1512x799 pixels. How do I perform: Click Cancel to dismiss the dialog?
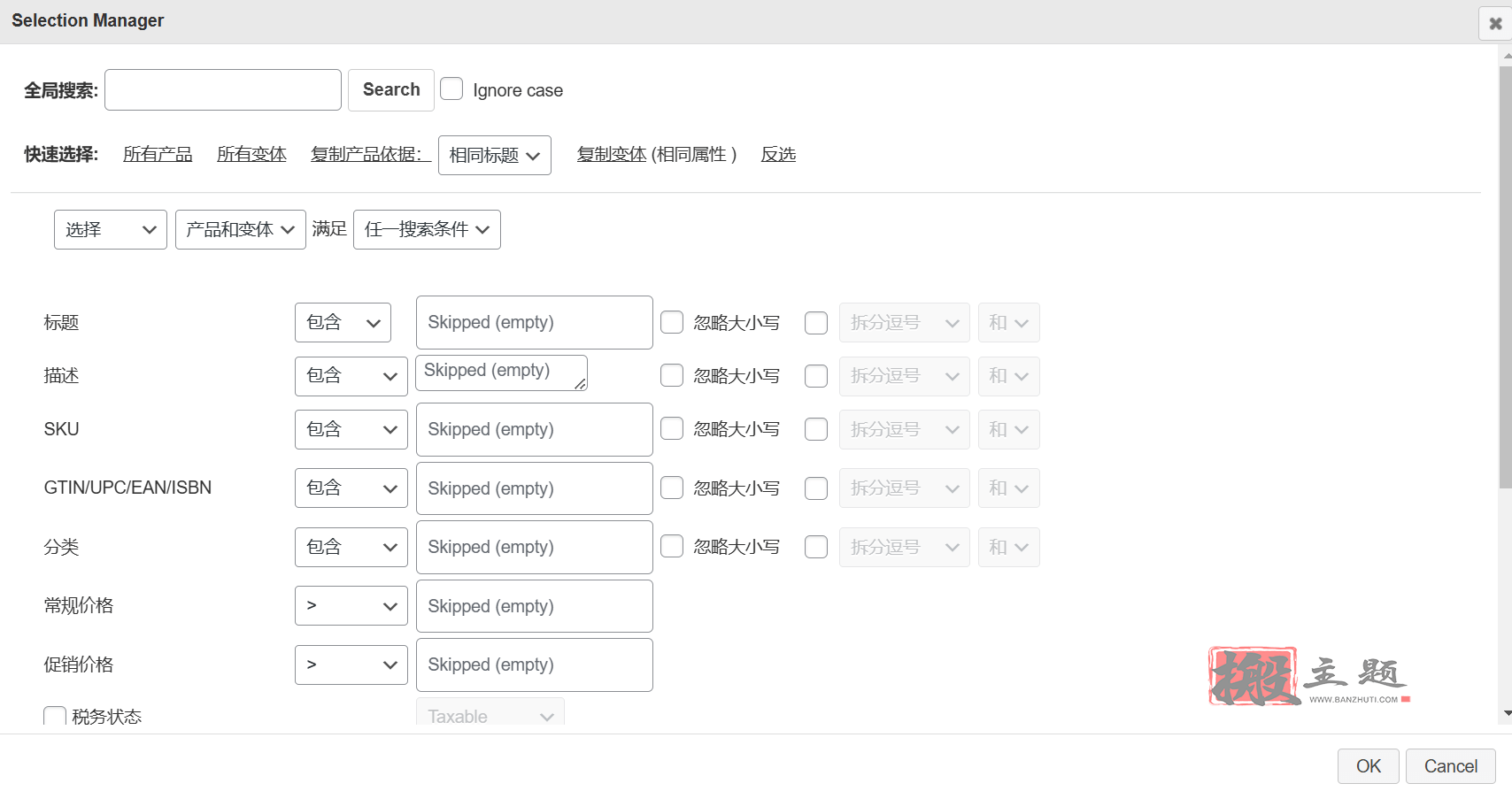(1451, 766)
